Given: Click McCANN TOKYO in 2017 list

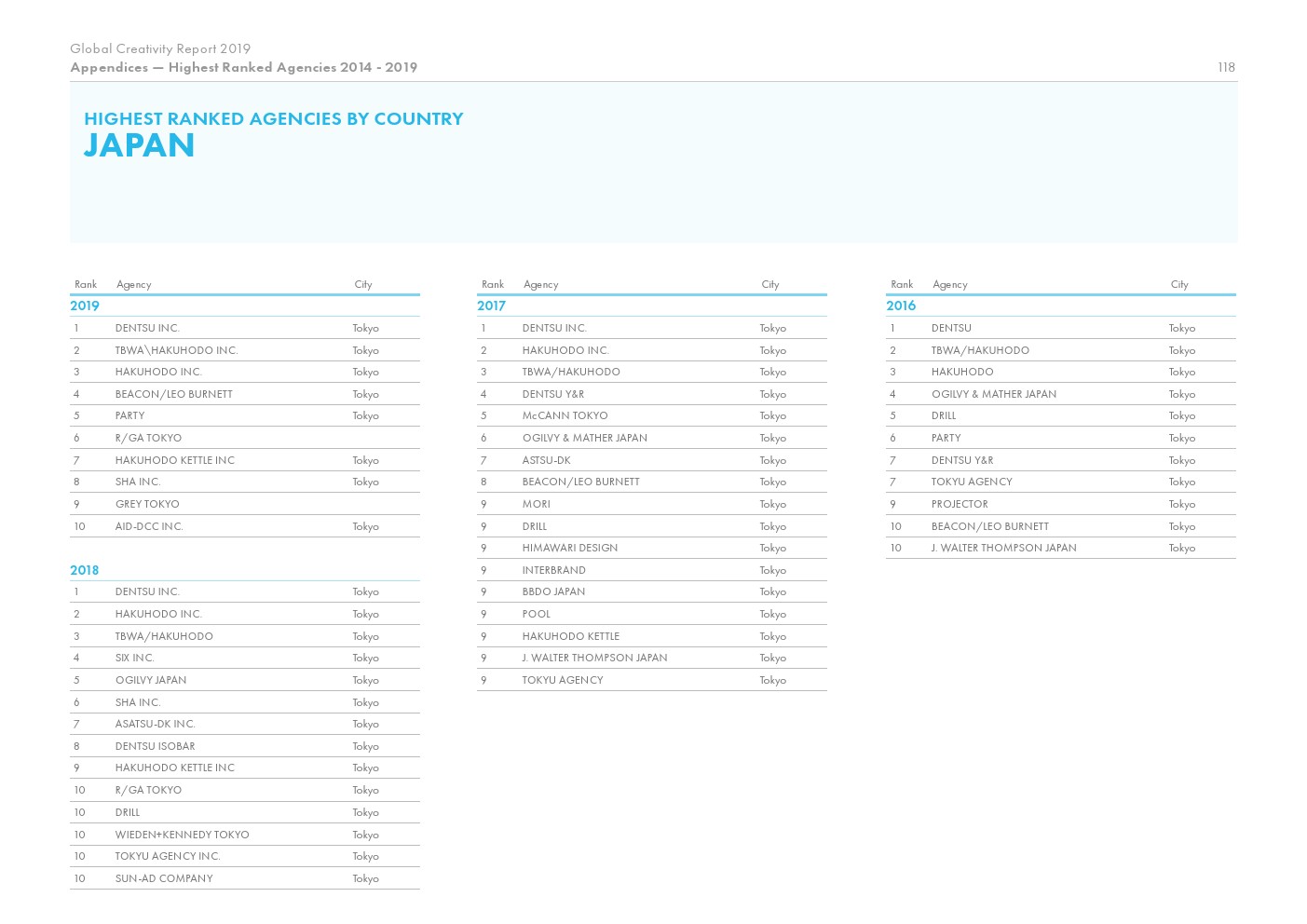Looking at the screenshot, I should coord(565,415).
